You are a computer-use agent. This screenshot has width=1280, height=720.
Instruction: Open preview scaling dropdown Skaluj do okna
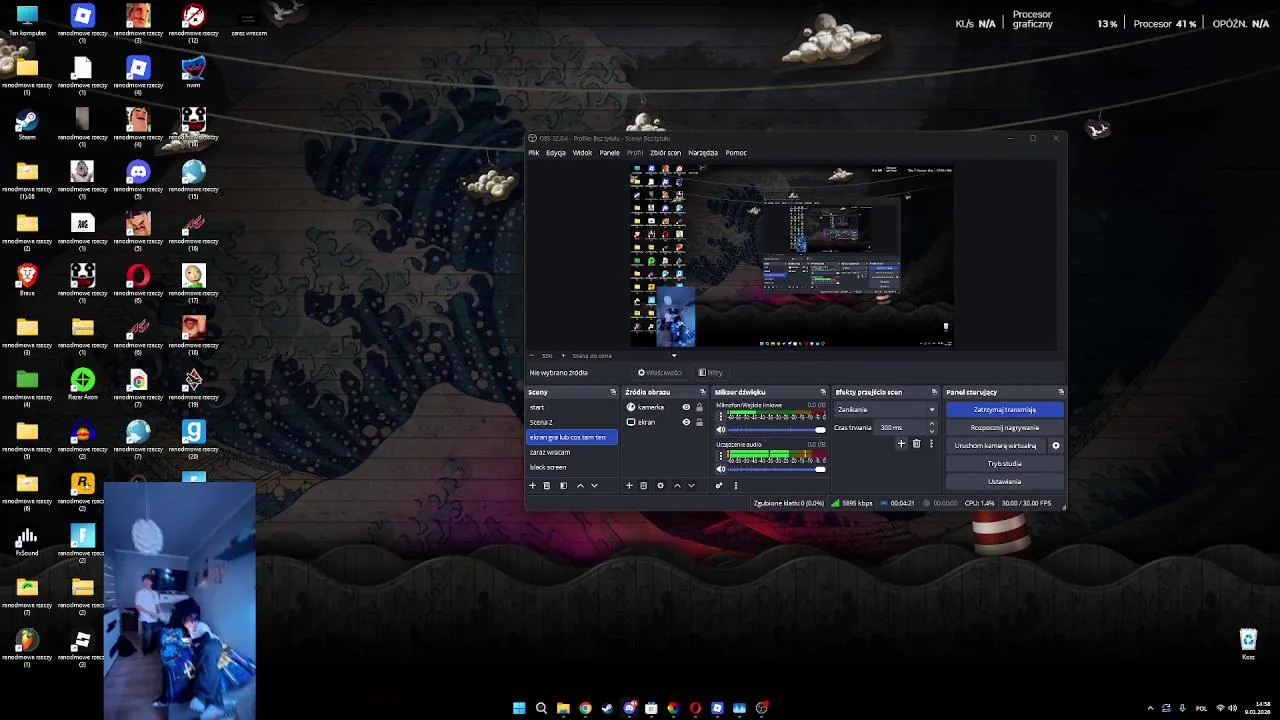point(624,356)
